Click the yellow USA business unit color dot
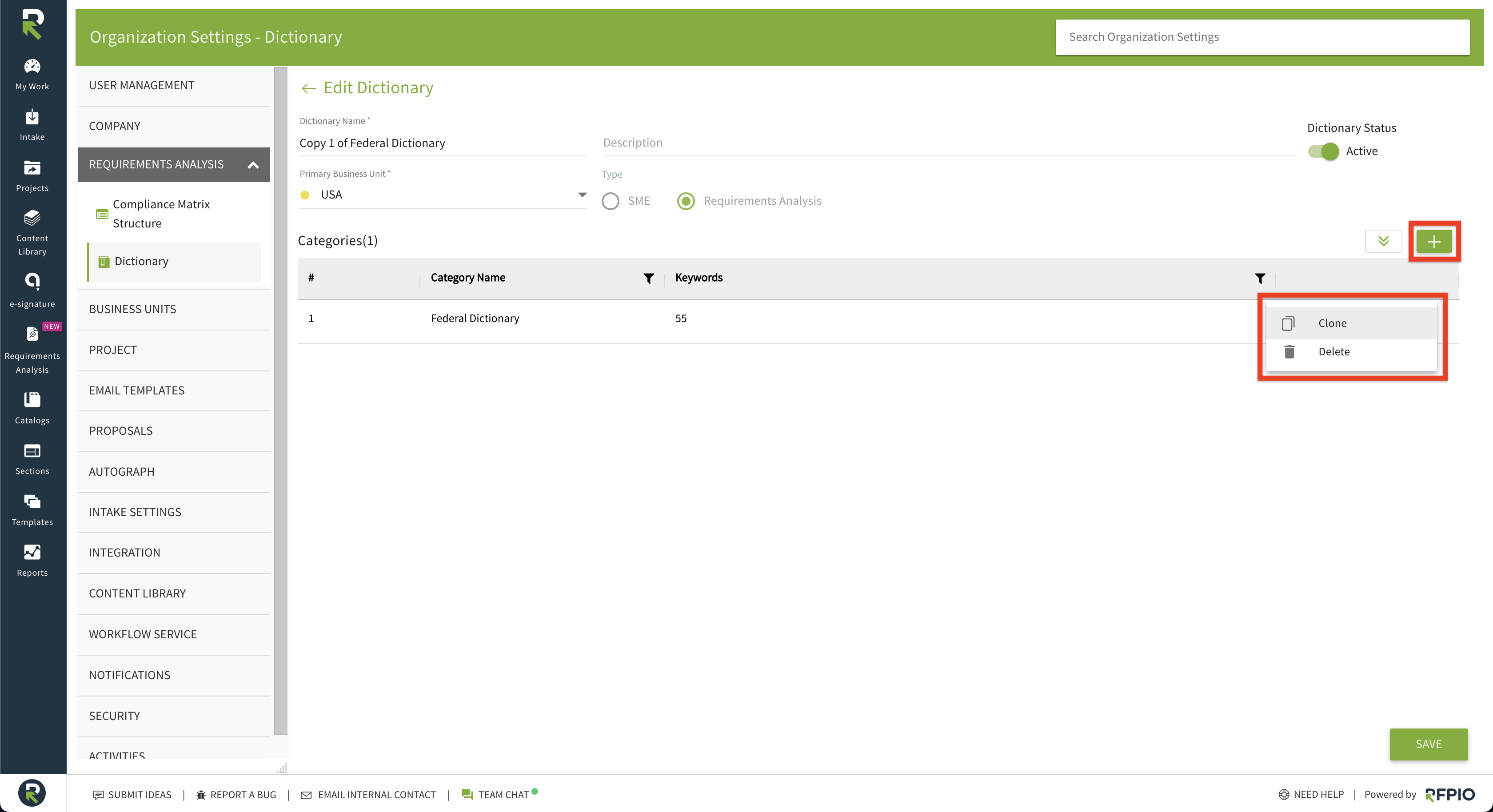This screenshot has width=1493, height=812. coord(305,195)
